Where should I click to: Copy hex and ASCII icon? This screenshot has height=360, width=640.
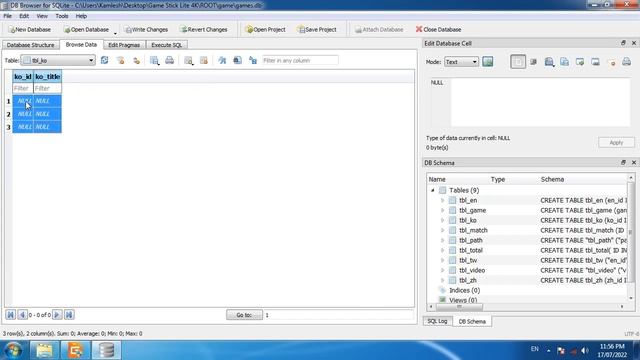coord(564,62)
